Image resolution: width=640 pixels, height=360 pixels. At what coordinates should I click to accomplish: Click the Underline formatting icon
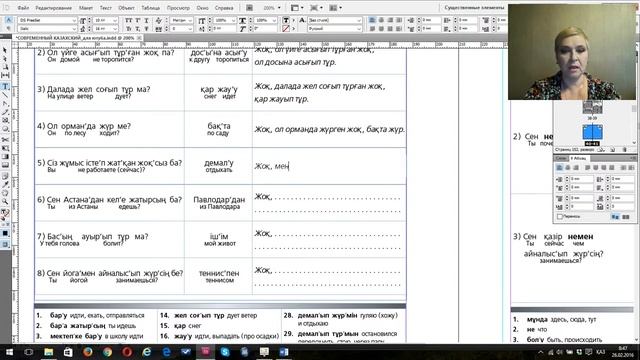click(147, 20)
